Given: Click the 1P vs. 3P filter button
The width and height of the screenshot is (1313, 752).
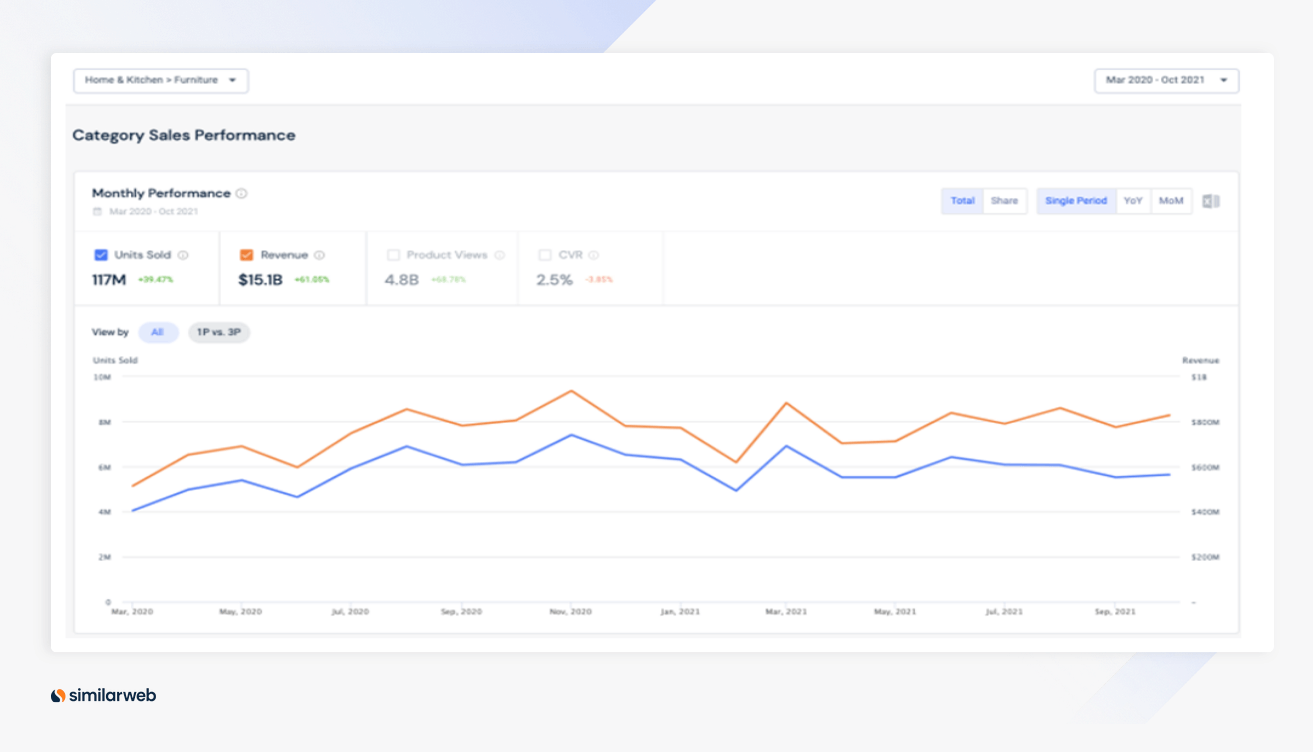Looking at the screenshot, I should [219, 332].
